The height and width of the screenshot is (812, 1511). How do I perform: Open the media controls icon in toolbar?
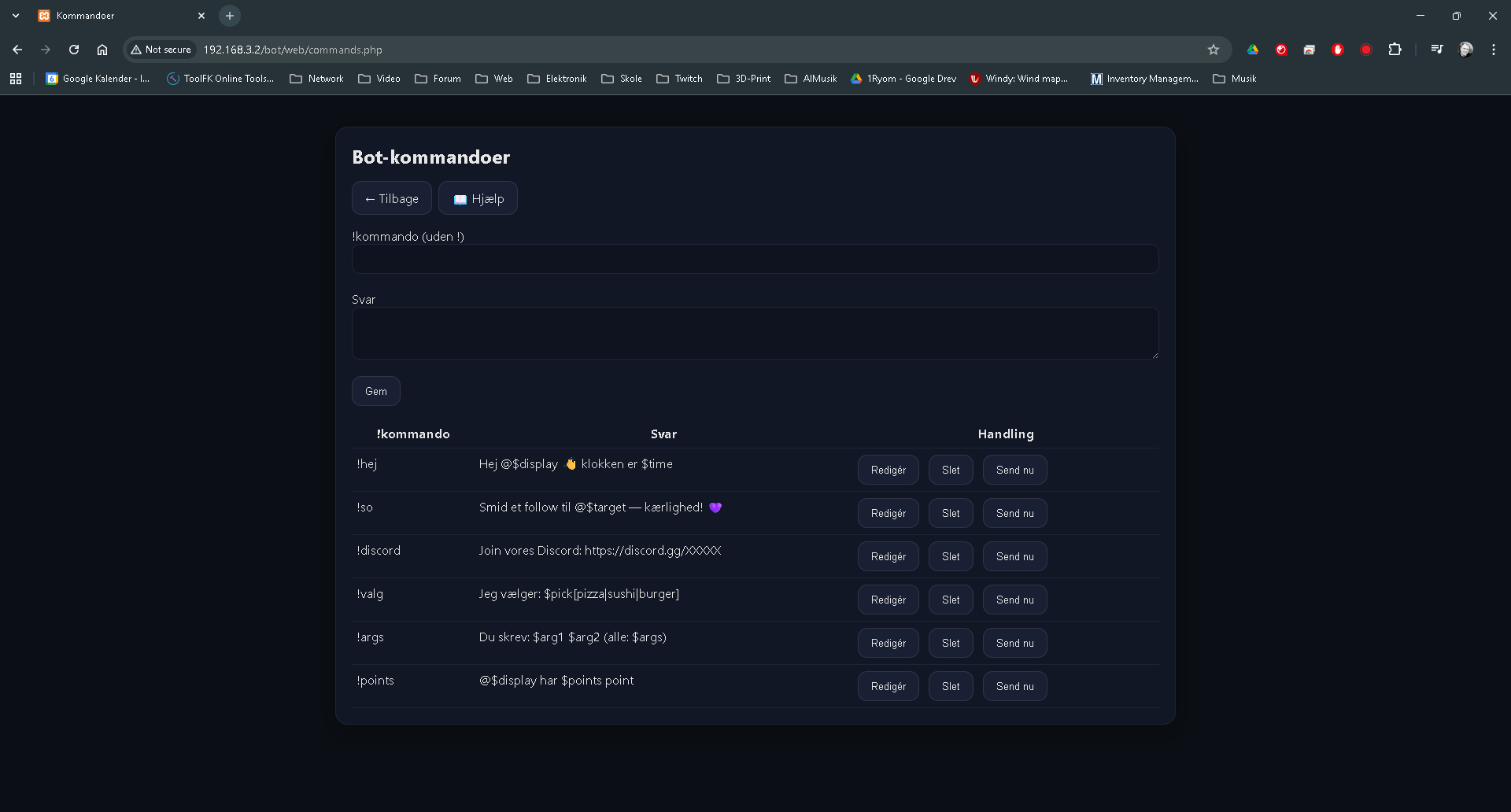click(1437, 50)
